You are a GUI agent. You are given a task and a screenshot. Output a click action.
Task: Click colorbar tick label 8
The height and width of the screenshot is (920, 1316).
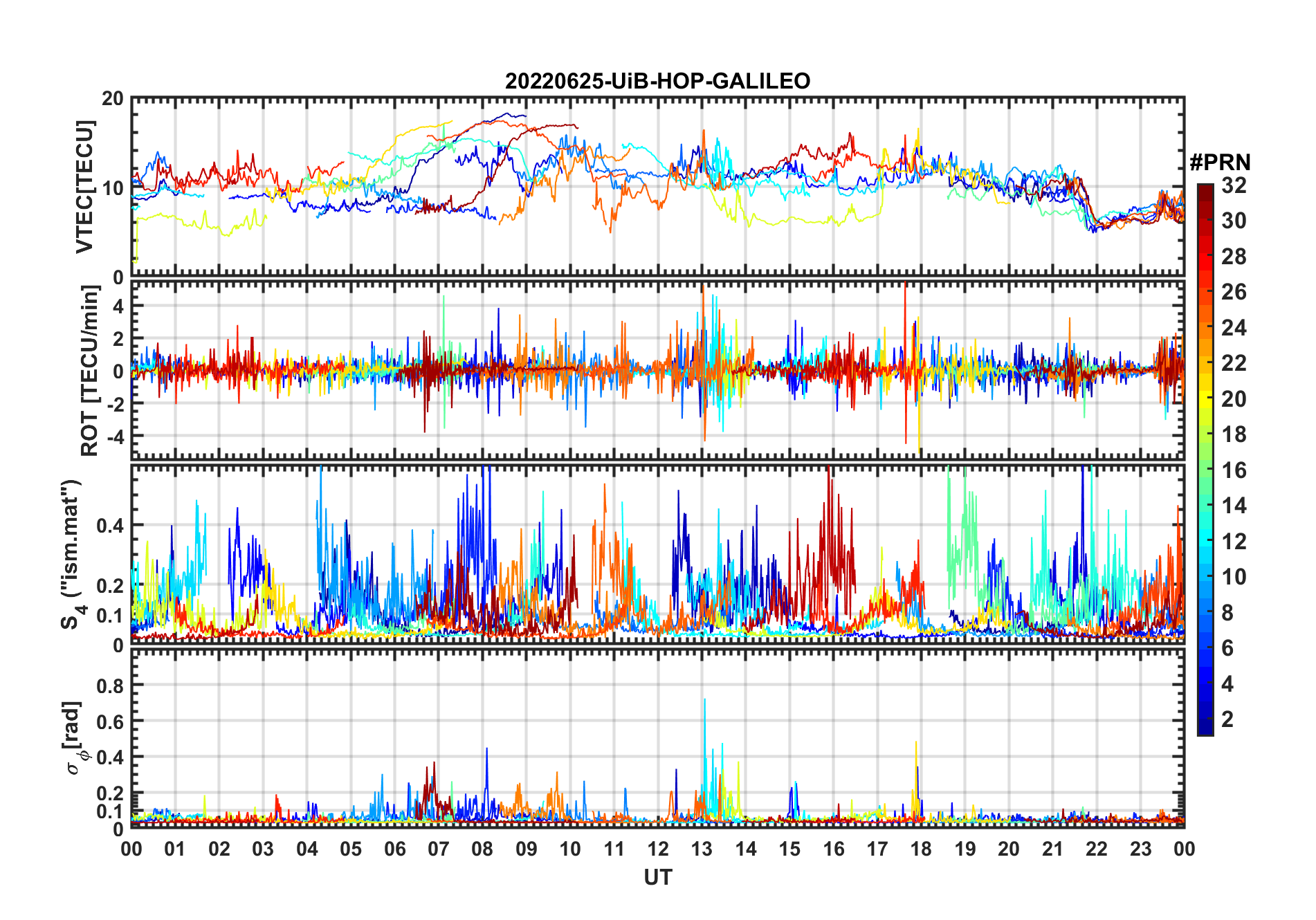coord(1227,612)
